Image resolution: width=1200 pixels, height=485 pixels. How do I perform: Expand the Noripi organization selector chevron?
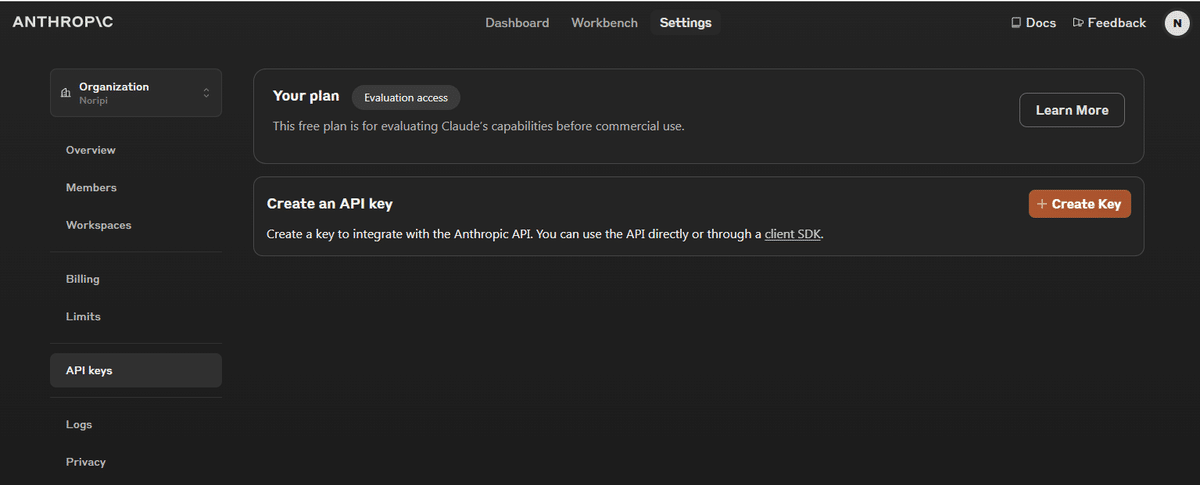[x=206, y=93]
